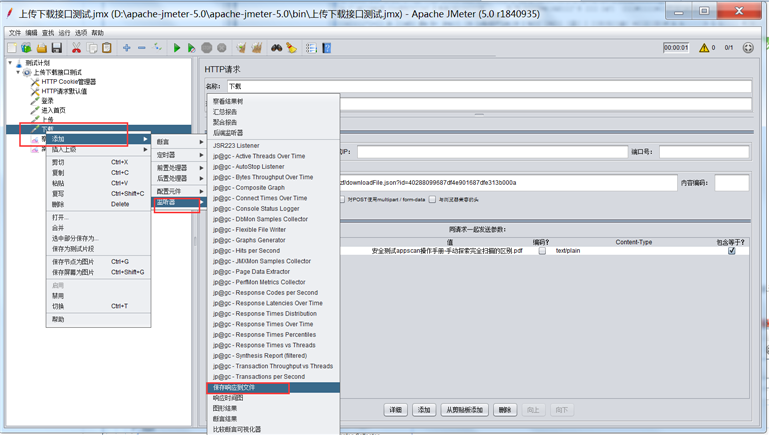This screenshot has height=435, width=769.
Task: Choose 聚合报告 listener
Action: point(273,123)
